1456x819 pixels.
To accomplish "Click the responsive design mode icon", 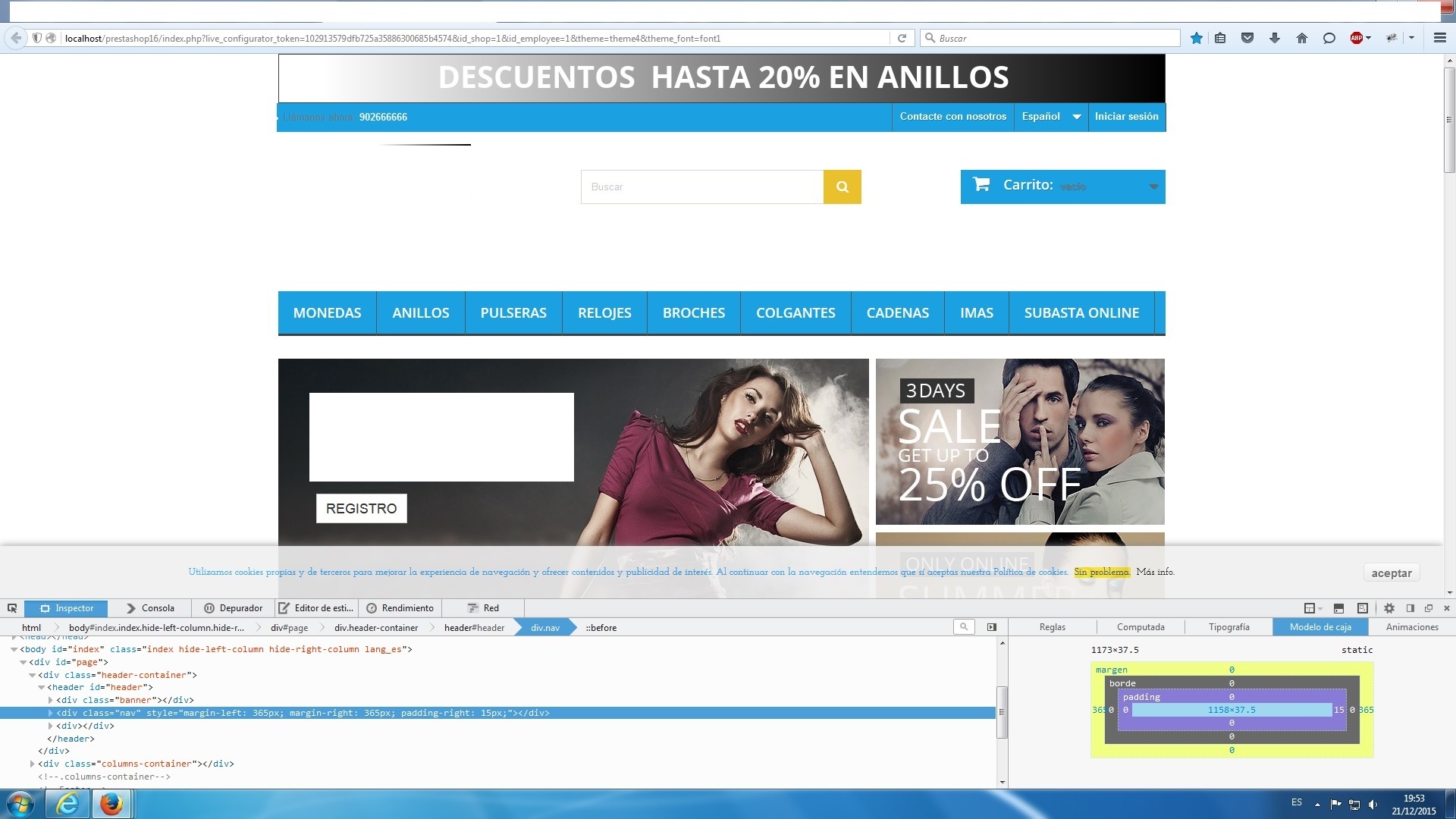I will pos(1363,608).
